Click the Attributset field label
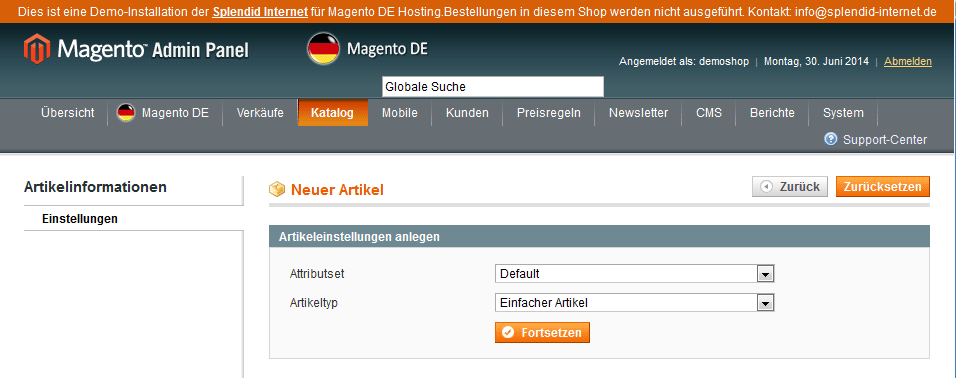 [x=317, y=274]
